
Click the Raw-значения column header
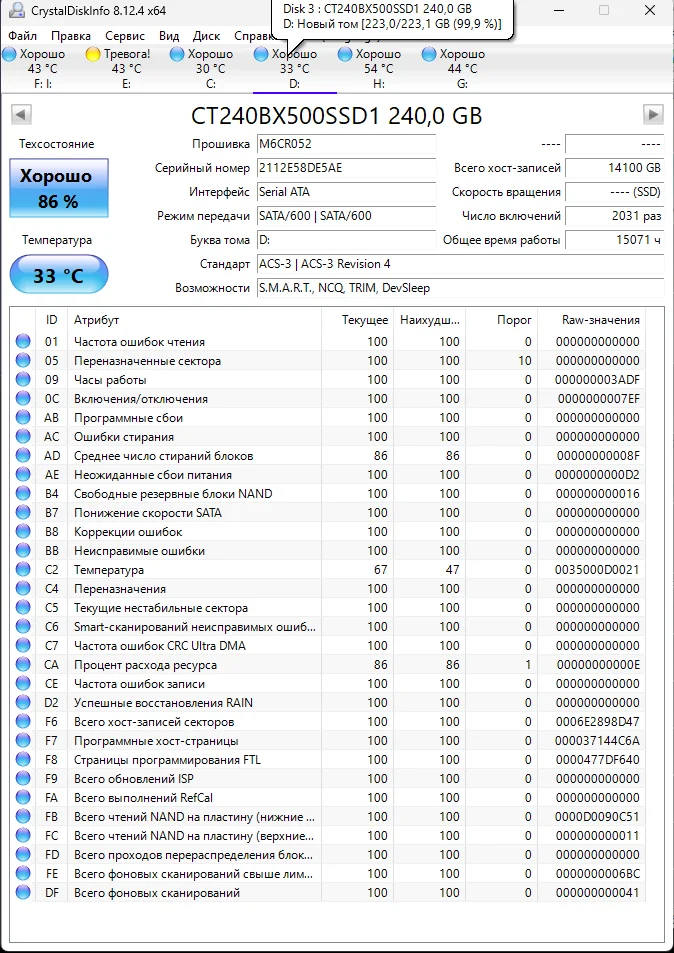593,320
